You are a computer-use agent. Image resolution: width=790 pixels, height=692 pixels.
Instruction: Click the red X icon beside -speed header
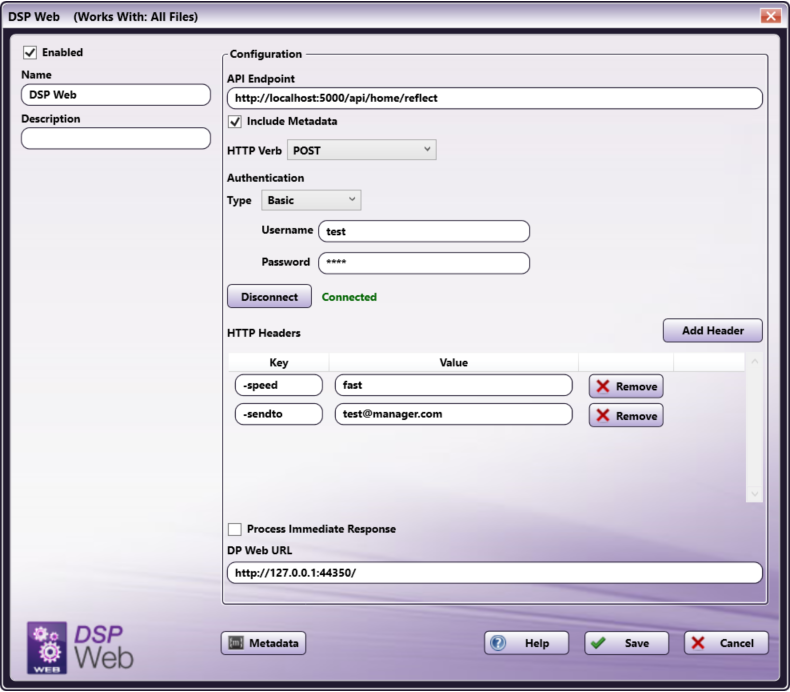[602, 386]
